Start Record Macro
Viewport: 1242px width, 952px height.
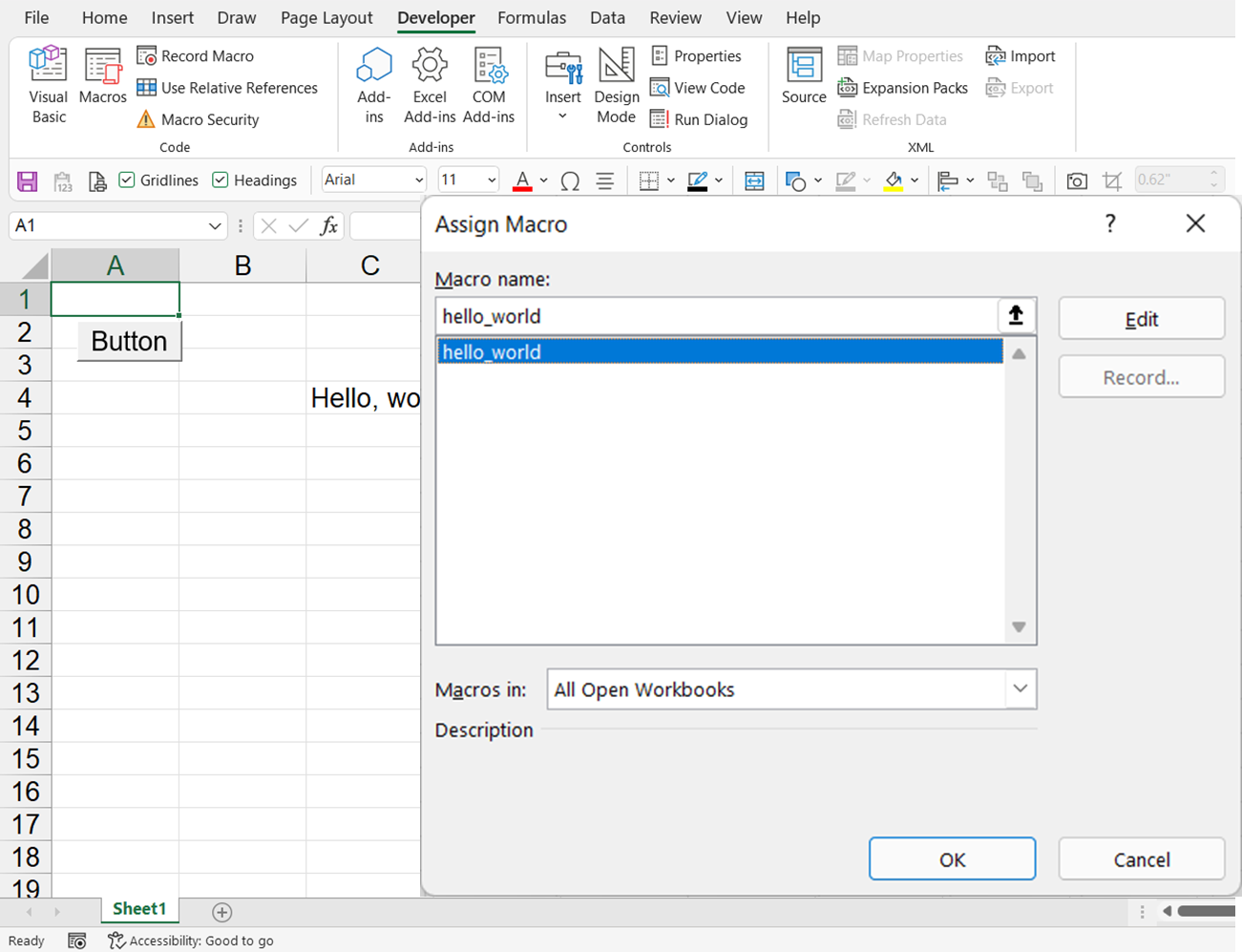click(196, 56)
